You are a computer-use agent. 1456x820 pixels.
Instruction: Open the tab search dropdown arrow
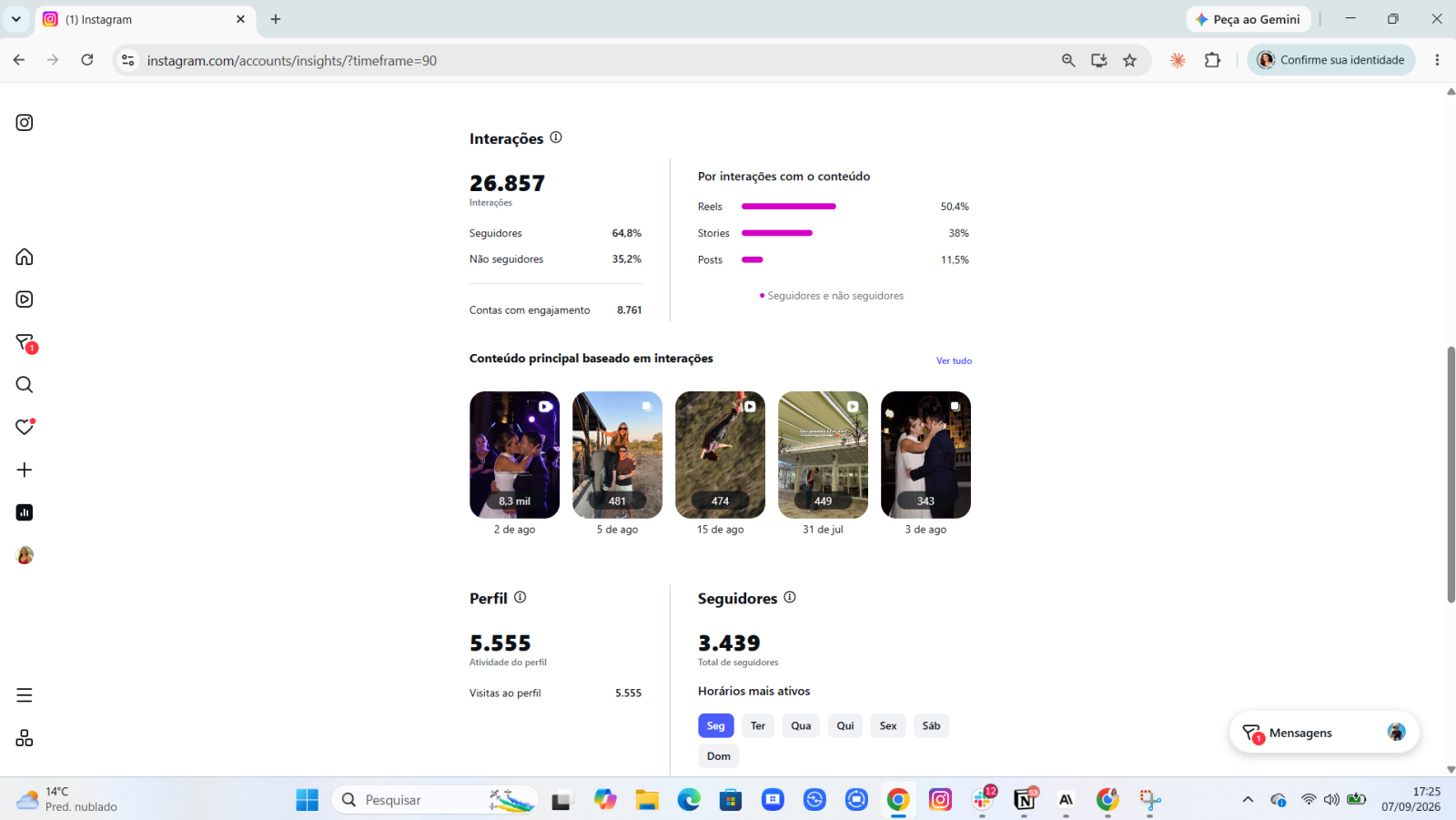click(16, 19)
